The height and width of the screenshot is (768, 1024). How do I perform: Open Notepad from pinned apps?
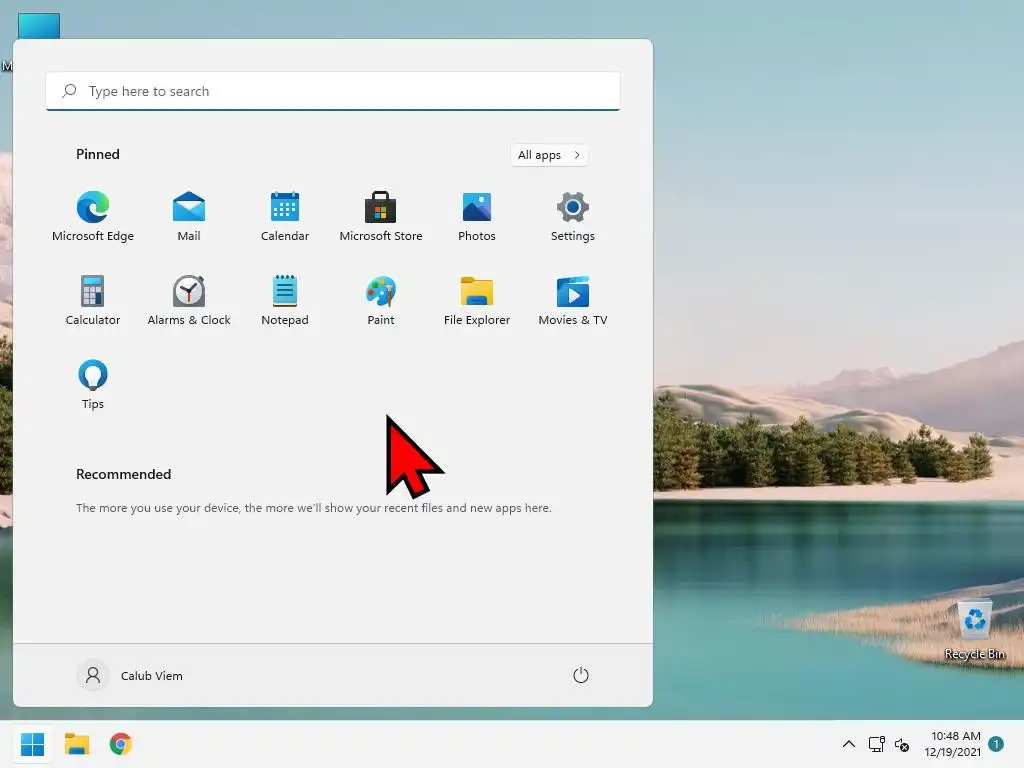click(x=285, y=300)
